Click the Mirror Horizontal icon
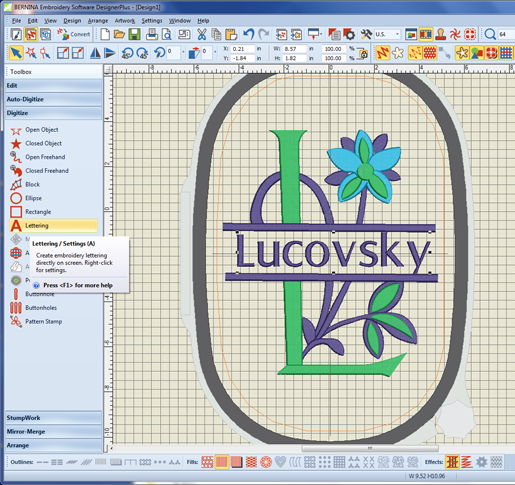 pos(95,53)
